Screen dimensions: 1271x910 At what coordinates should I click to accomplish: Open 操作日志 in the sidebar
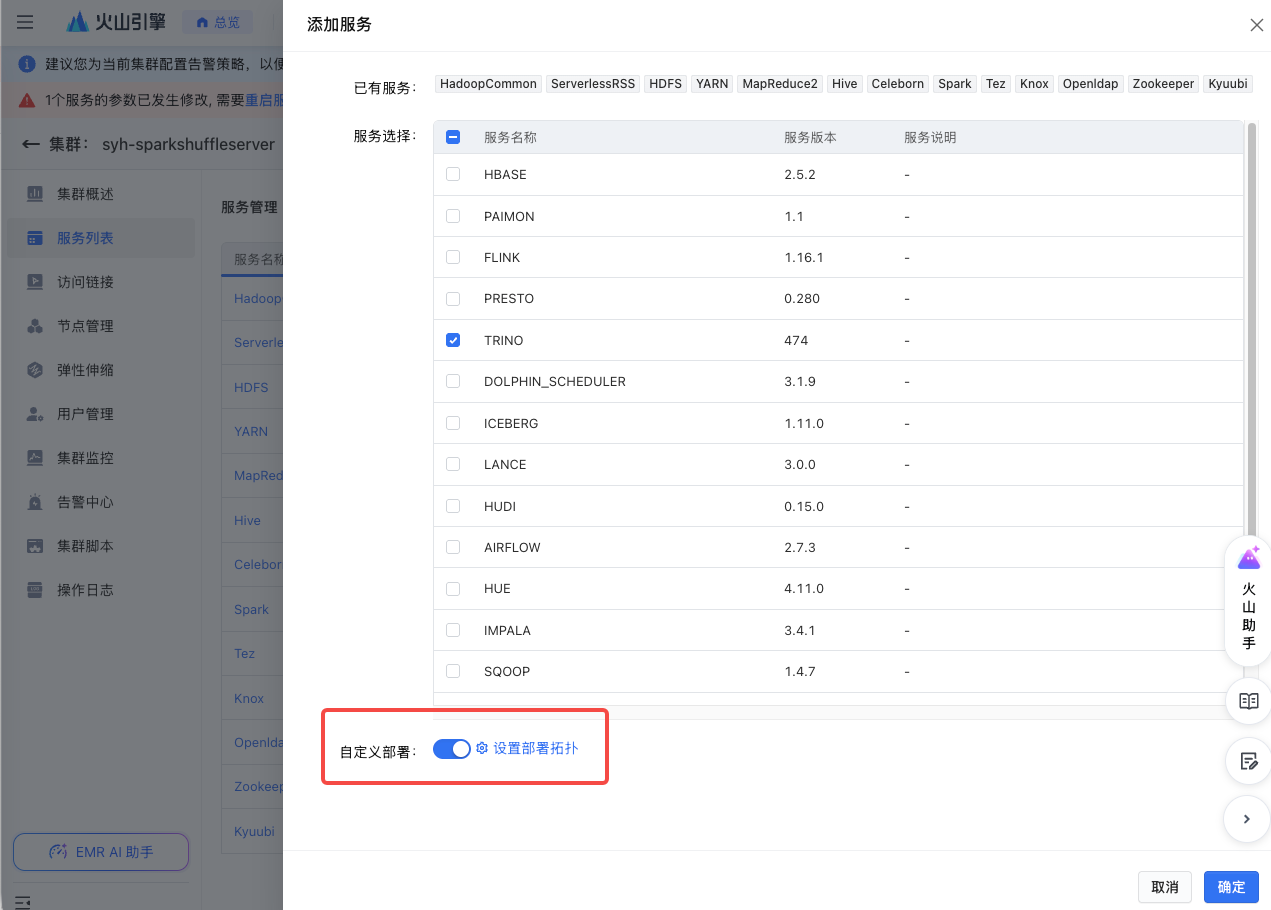101,590
